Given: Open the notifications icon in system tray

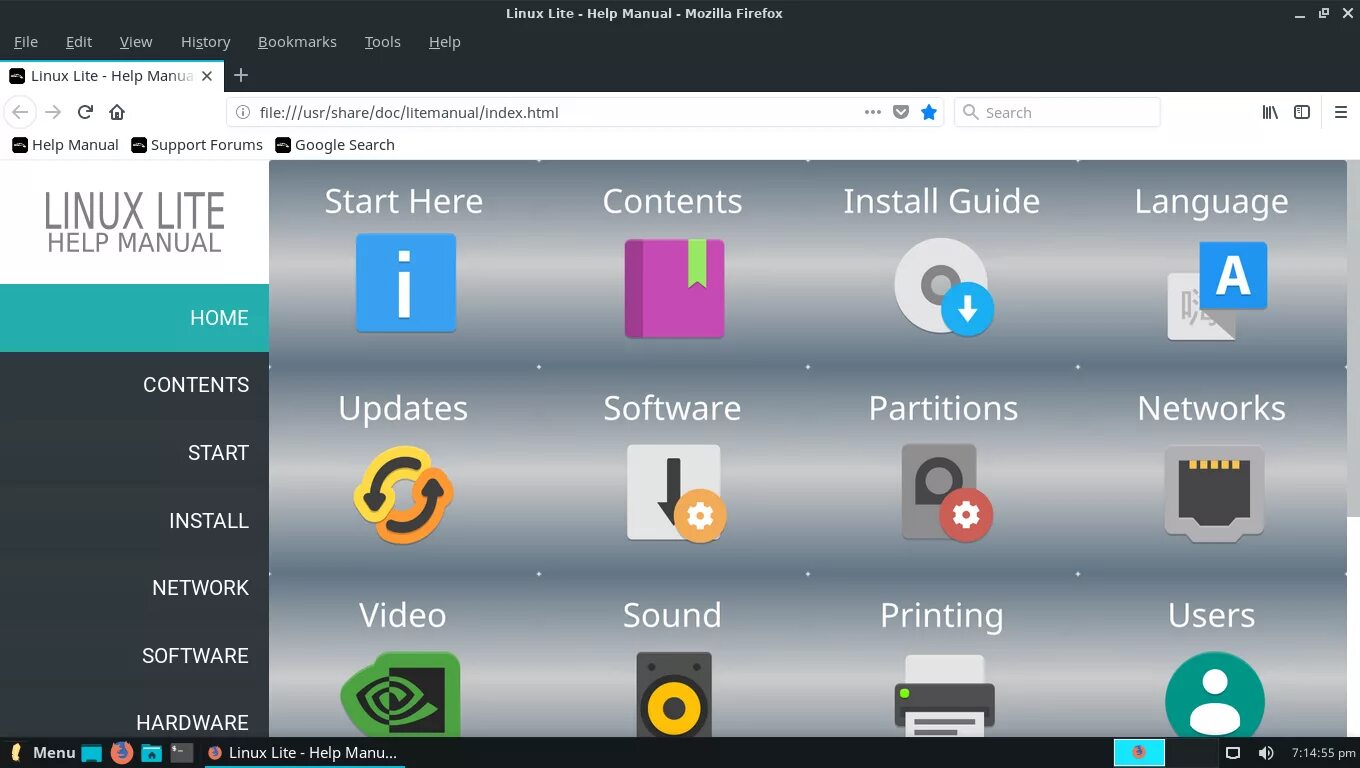Looking at the screenshot, I should tap(1233, 752).
